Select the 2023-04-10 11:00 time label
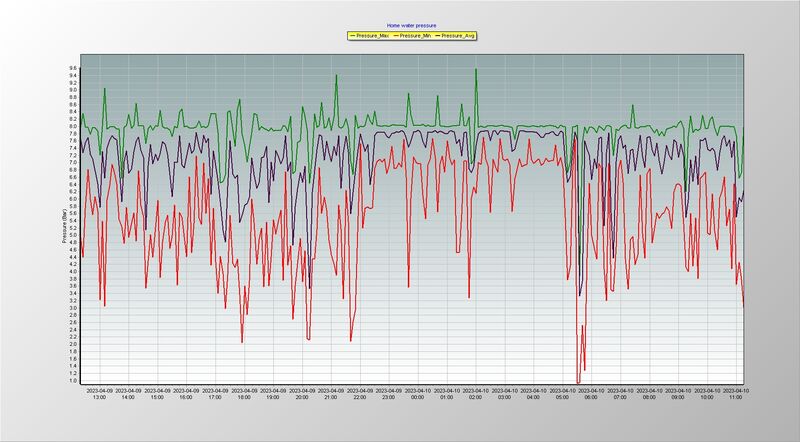The image size is (800, 442). [736, 394]
